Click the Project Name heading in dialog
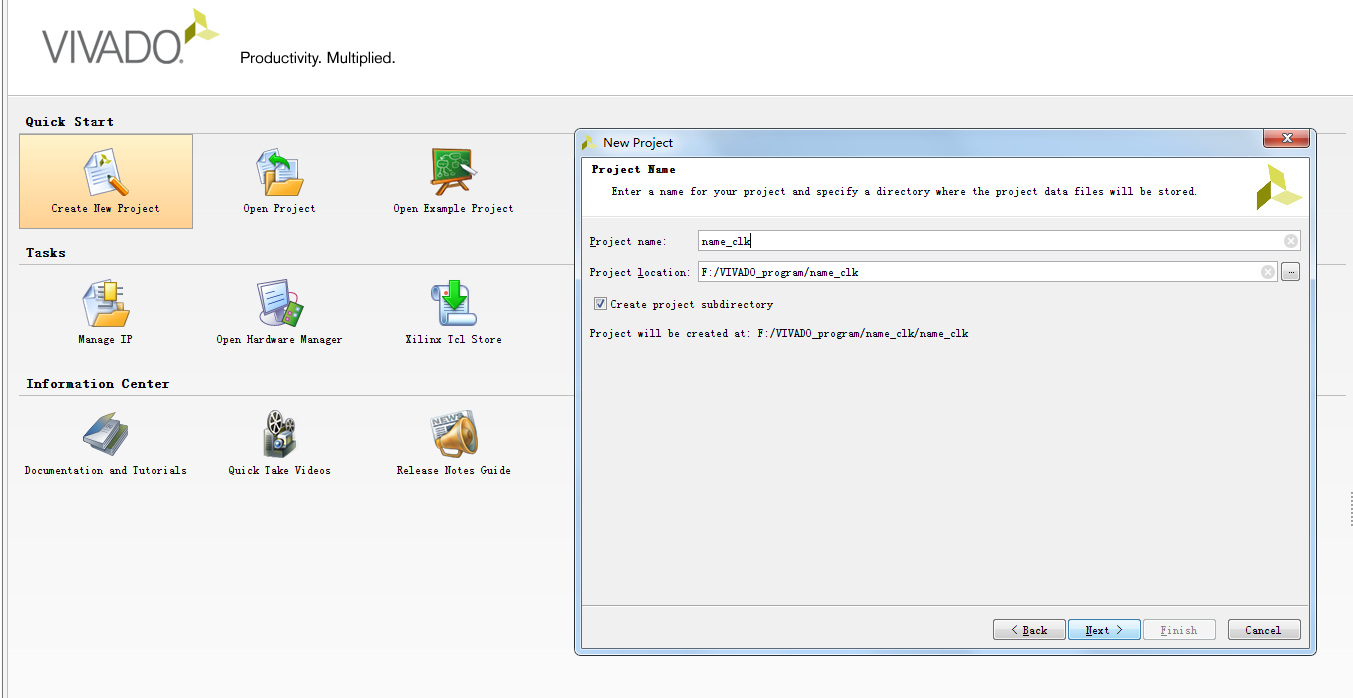Screen dimensions: 1353x698 tap(634, 170)
